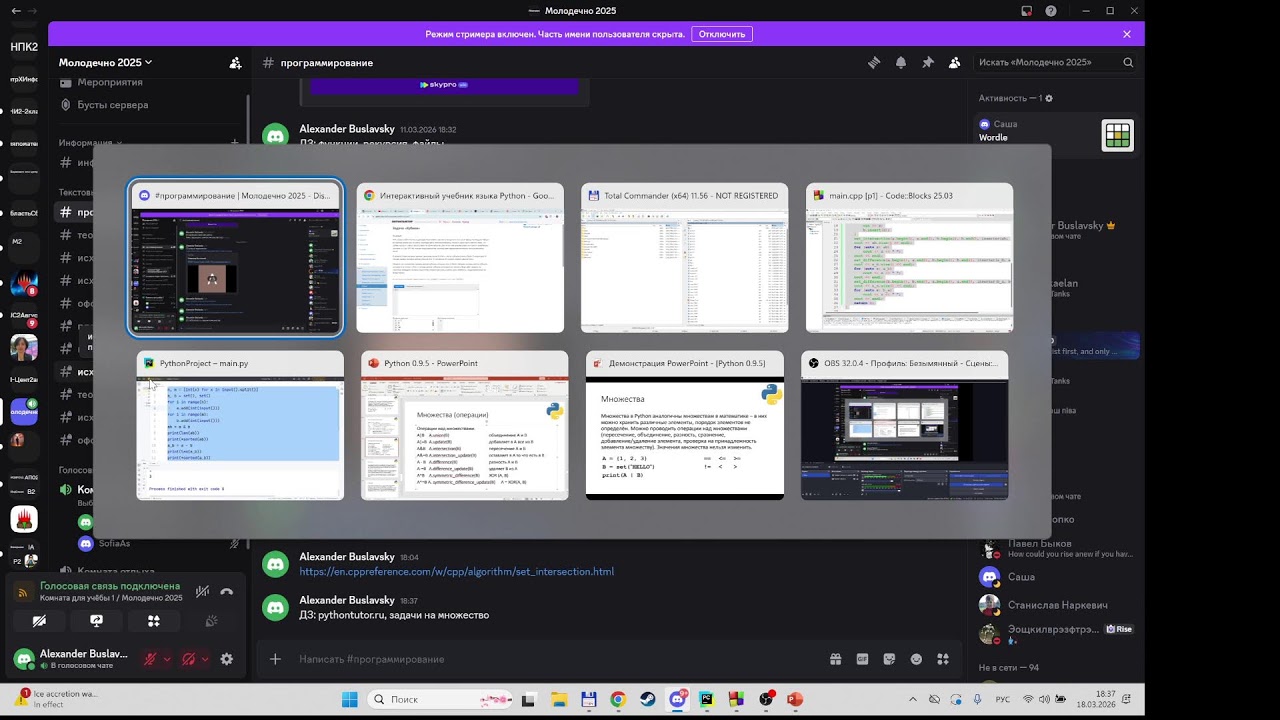This screenshot has height=720, width=1280.
Task: Open the inbox icon in the title bar
Action: click(1027, 11)
